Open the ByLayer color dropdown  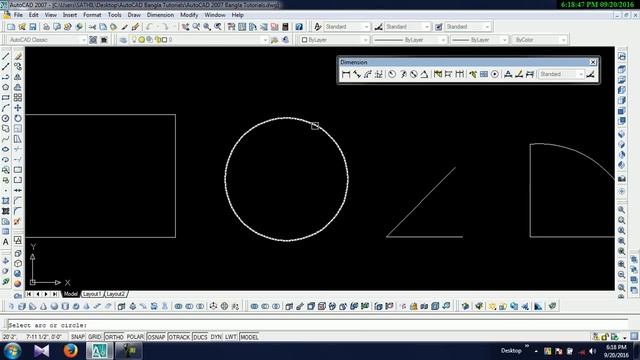(x=335, y=40)
